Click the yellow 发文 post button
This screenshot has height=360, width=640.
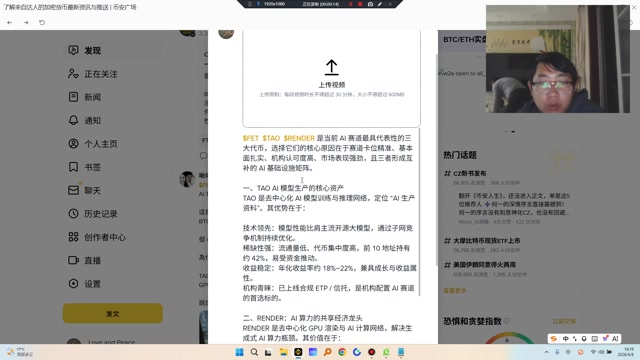pos(113,313)
